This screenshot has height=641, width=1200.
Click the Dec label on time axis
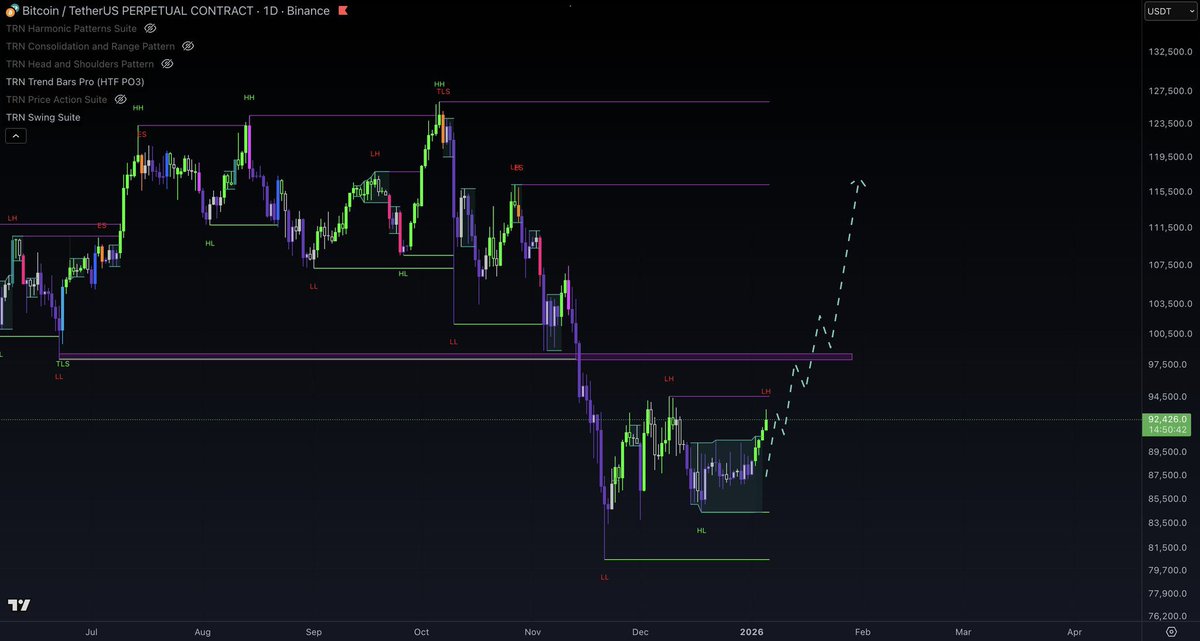pyautogui.click(x=641, y=632)
